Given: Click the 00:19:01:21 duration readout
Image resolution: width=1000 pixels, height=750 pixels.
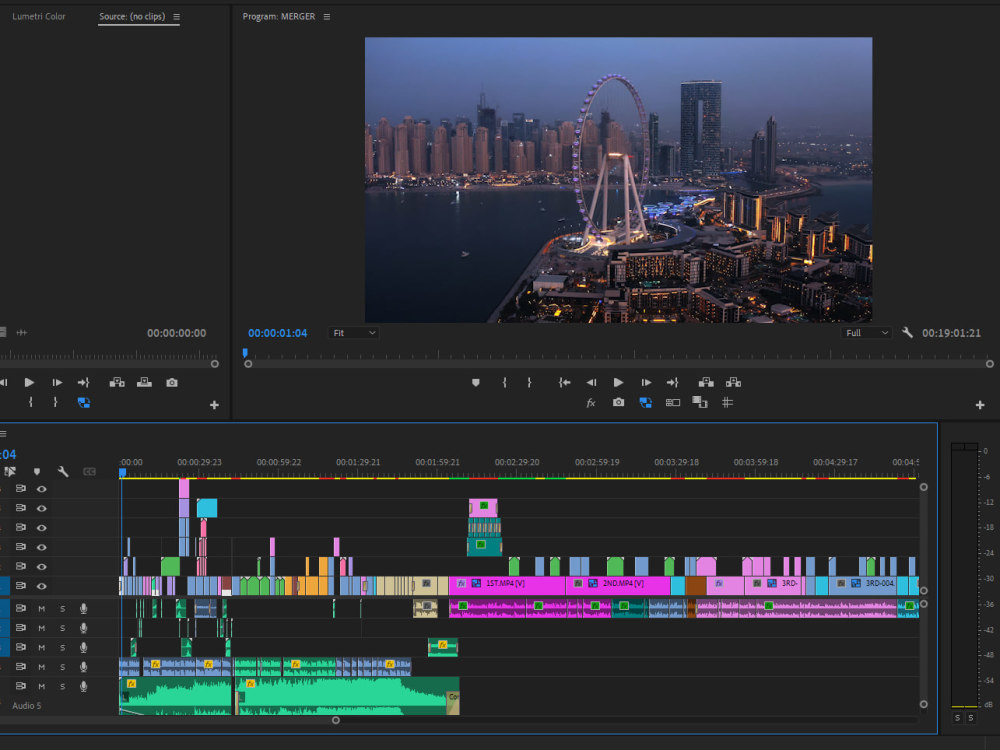Looking at the screenshot, I should click(x=952, y=333).
